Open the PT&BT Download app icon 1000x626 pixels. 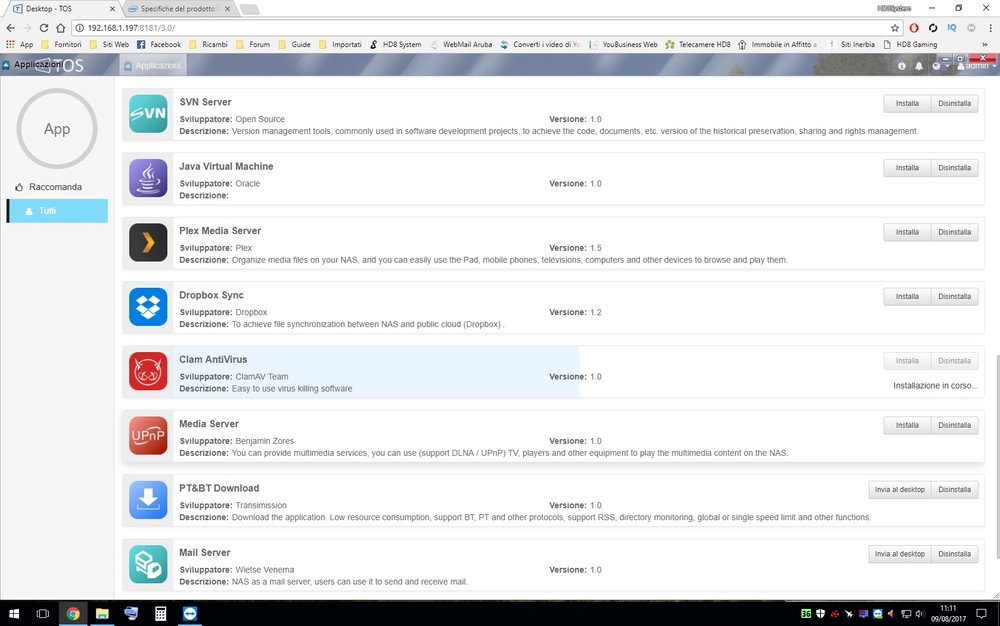[x=148, y=500]
